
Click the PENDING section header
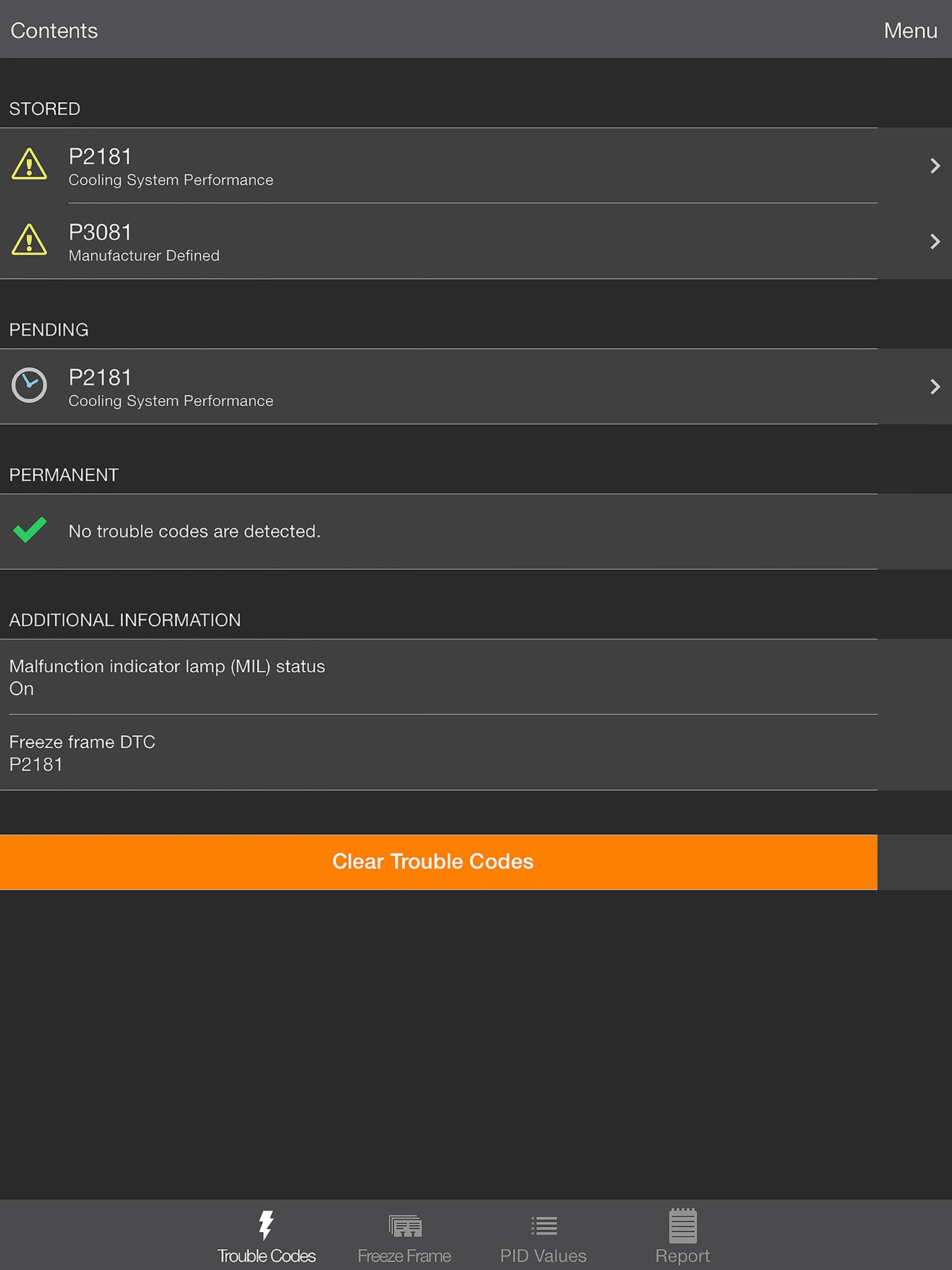pyautogui.click(x=49, y=329)
